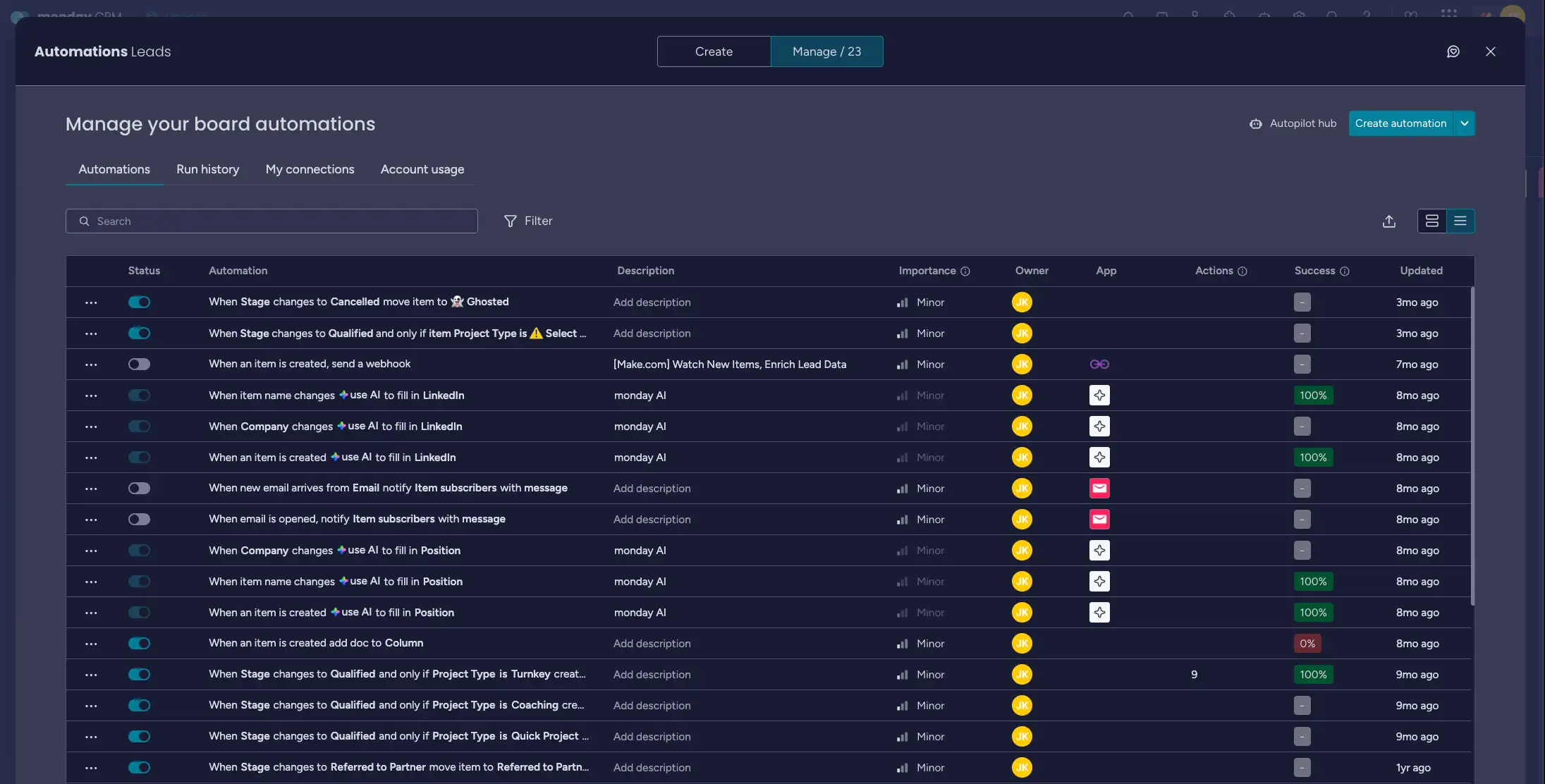The width and height of the screenshot is (1545, 784).
Task: Expand the Create automation dropdown arrow
Action: click(1464, 123)
